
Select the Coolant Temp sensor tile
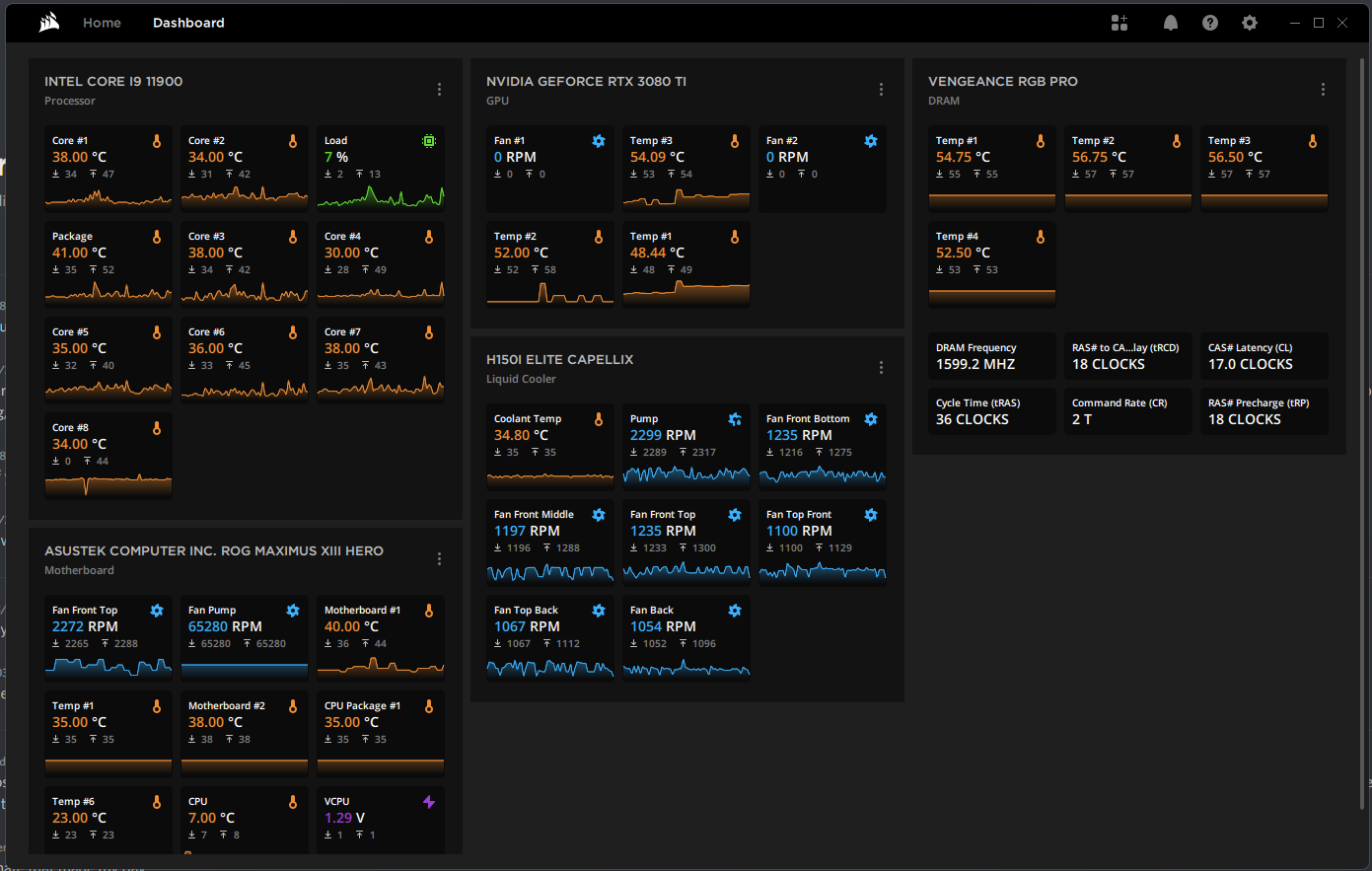tap(550, 447)
